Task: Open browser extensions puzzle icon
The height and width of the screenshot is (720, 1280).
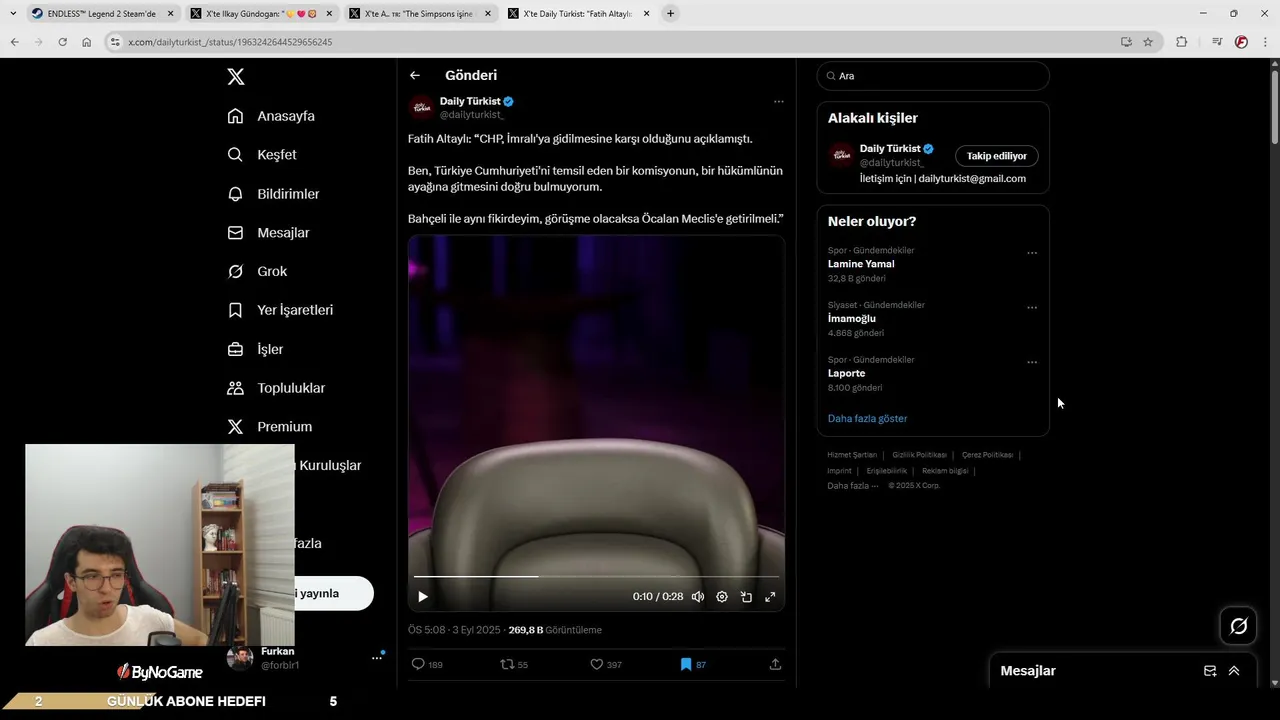Action: 1182,42
